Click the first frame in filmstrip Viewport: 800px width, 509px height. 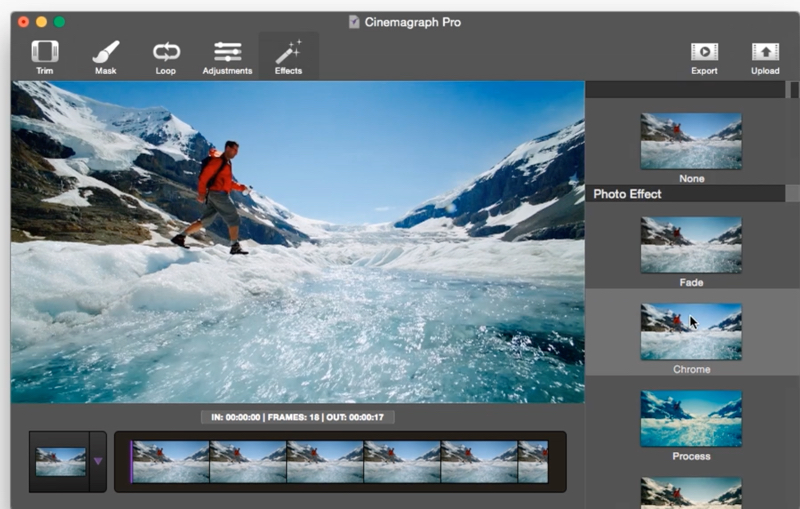[x=171, y=462]
